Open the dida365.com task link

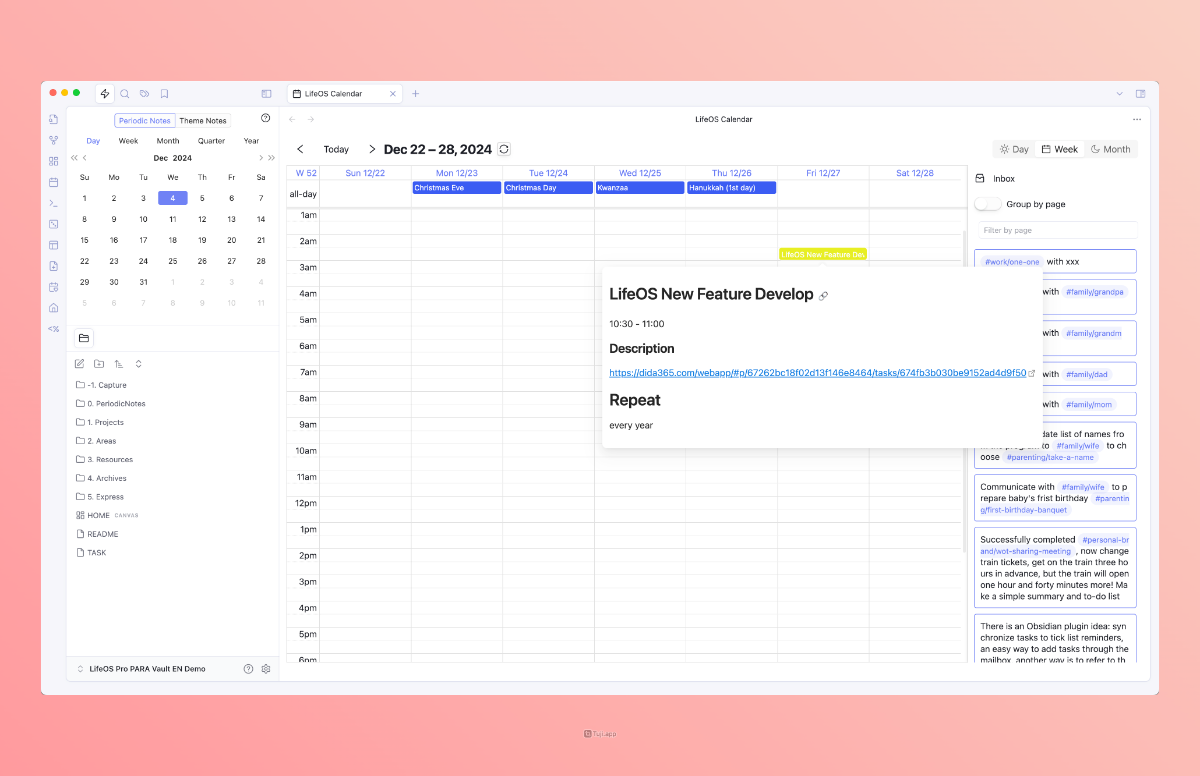(x=817, y=373)
